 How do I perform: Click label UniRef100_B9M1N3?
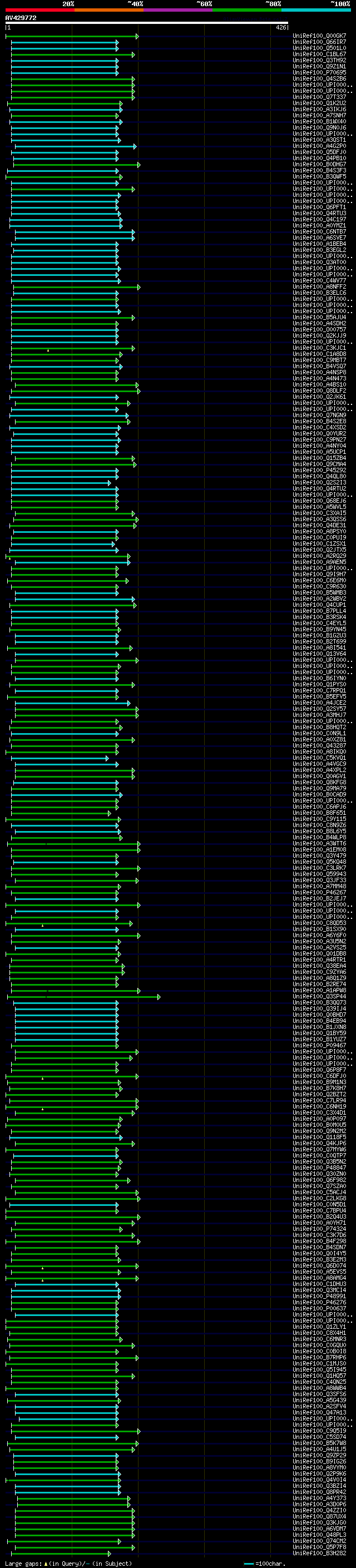pyautogui.click(x=319, y=1082)
